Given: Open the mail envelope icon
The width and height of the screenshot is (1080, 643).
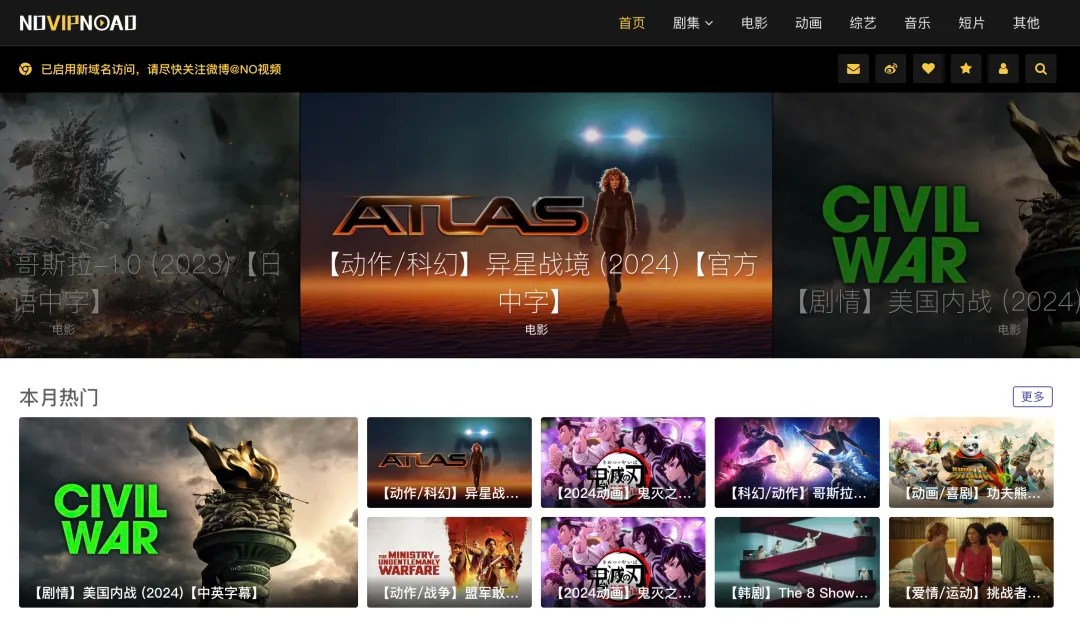Looking at the screenshot, I should click(x=853, y=69).
